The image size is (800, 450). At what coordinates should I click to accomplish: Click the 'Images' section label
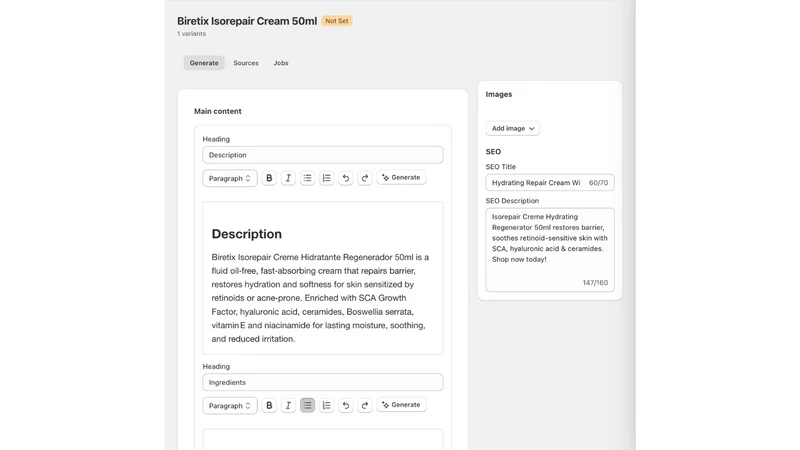click(x=499, y=94)
